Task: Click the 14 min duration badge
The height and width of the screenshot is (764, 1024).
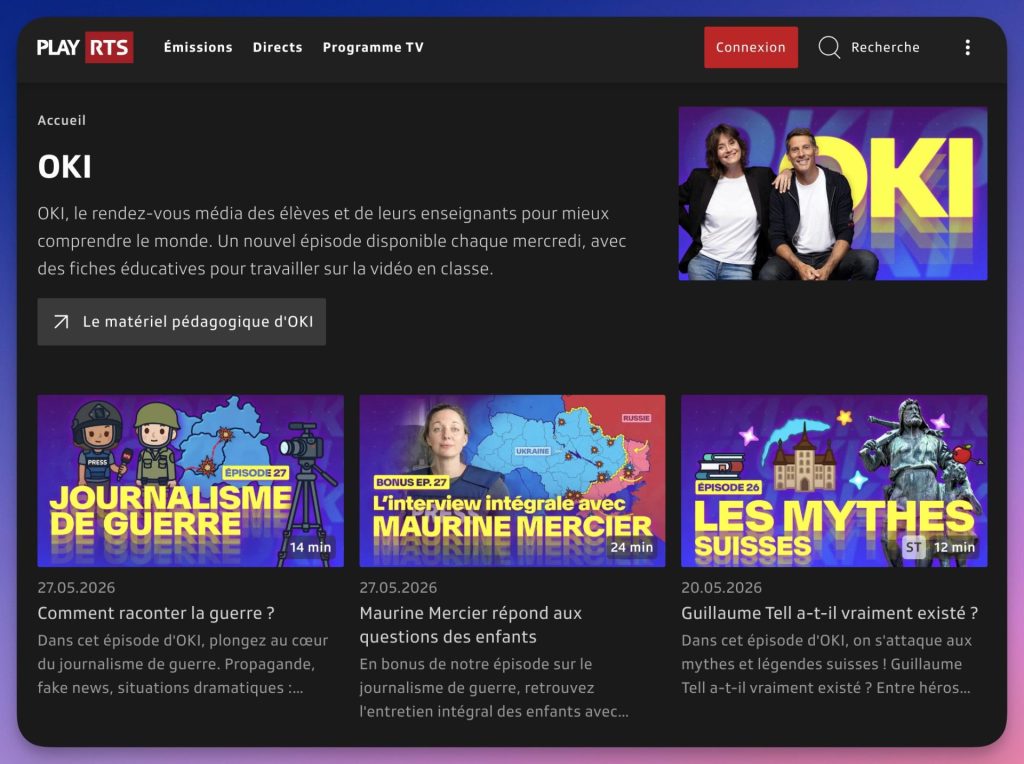Action: (x=310, y=547)
